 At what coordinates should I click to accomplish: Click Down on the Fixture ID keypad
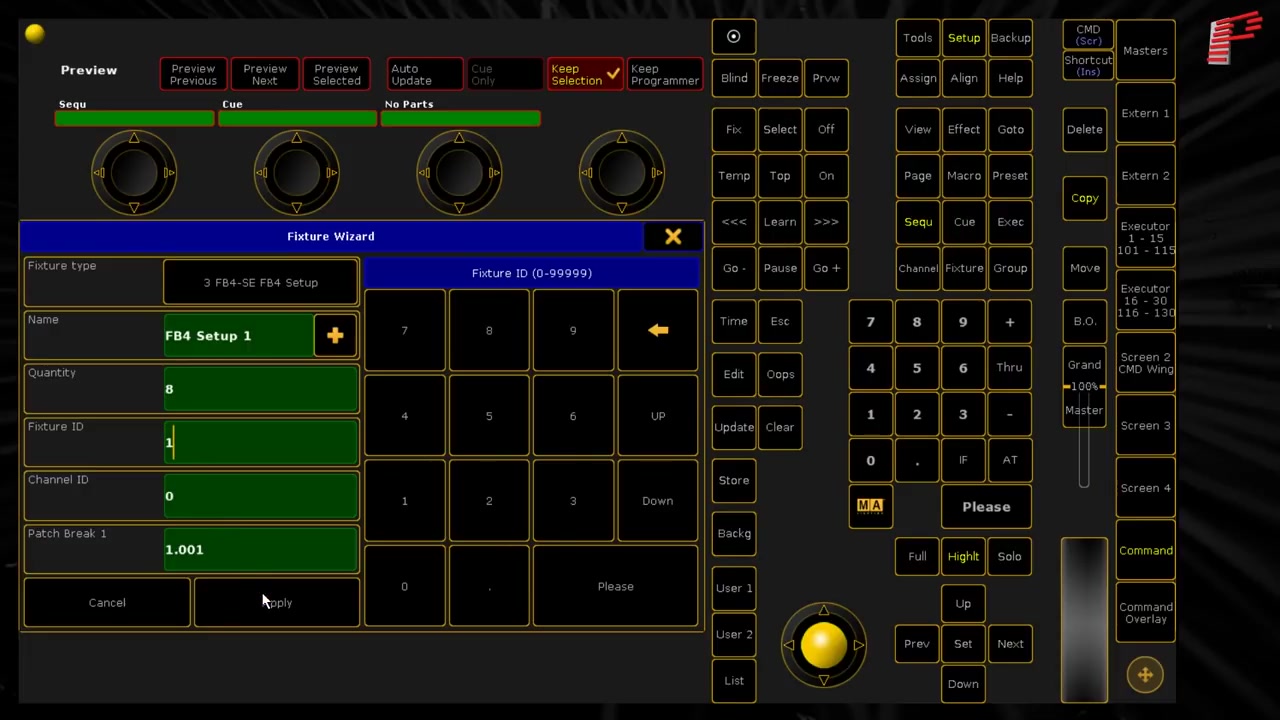(x=658, y=501)
